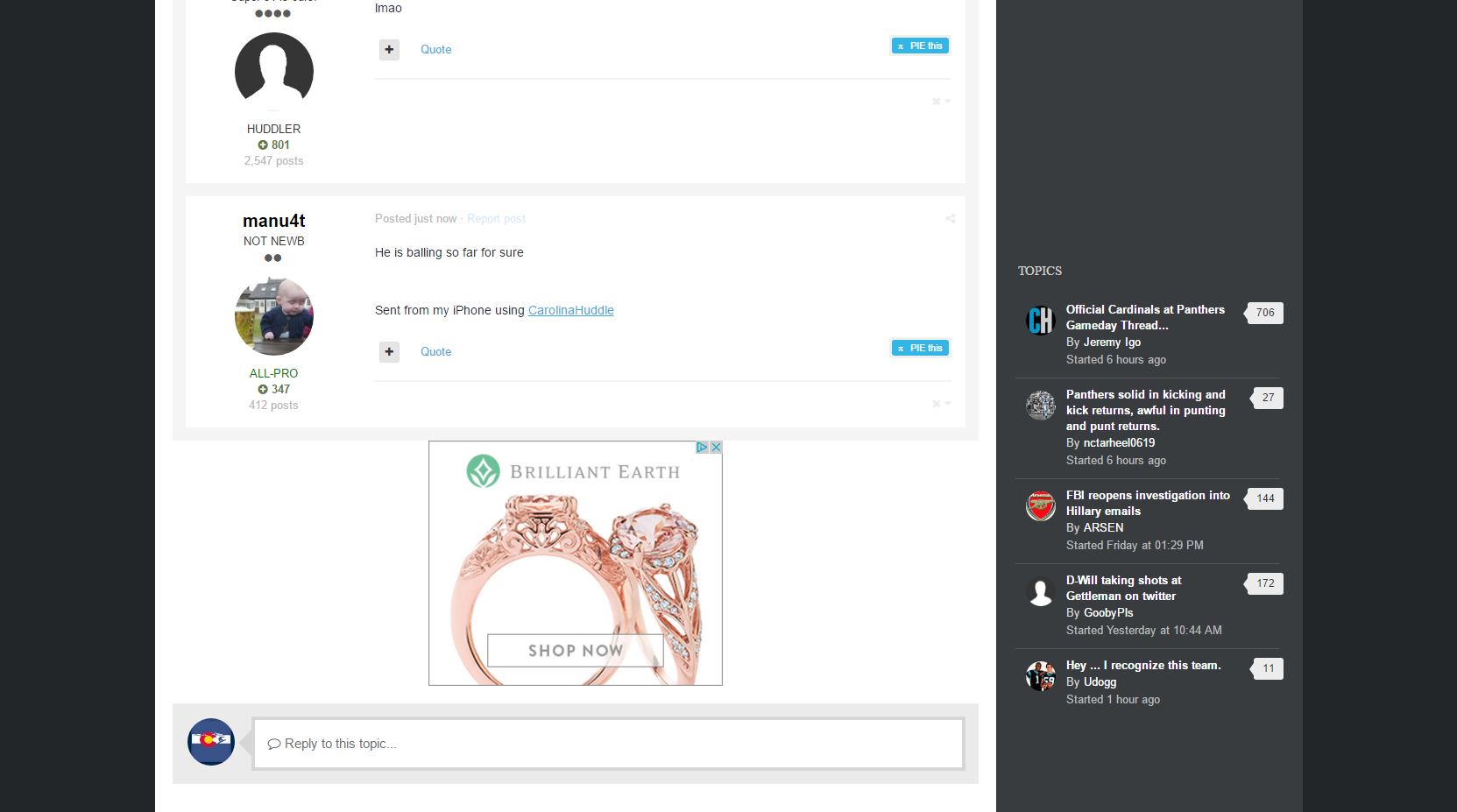Open moderation options dropdown on manu4t's post

click(941, 404)
